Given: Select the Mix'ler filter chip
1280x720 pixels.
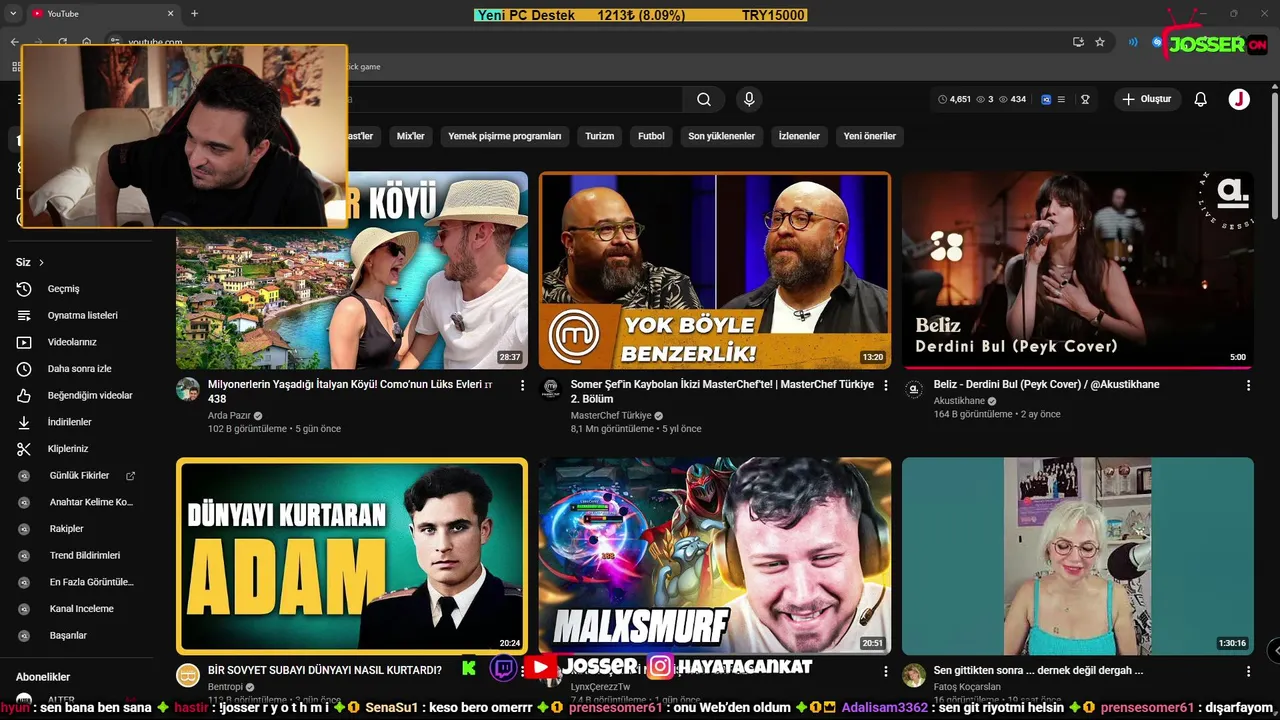Looking at the screenshot, I should (410, 136).
